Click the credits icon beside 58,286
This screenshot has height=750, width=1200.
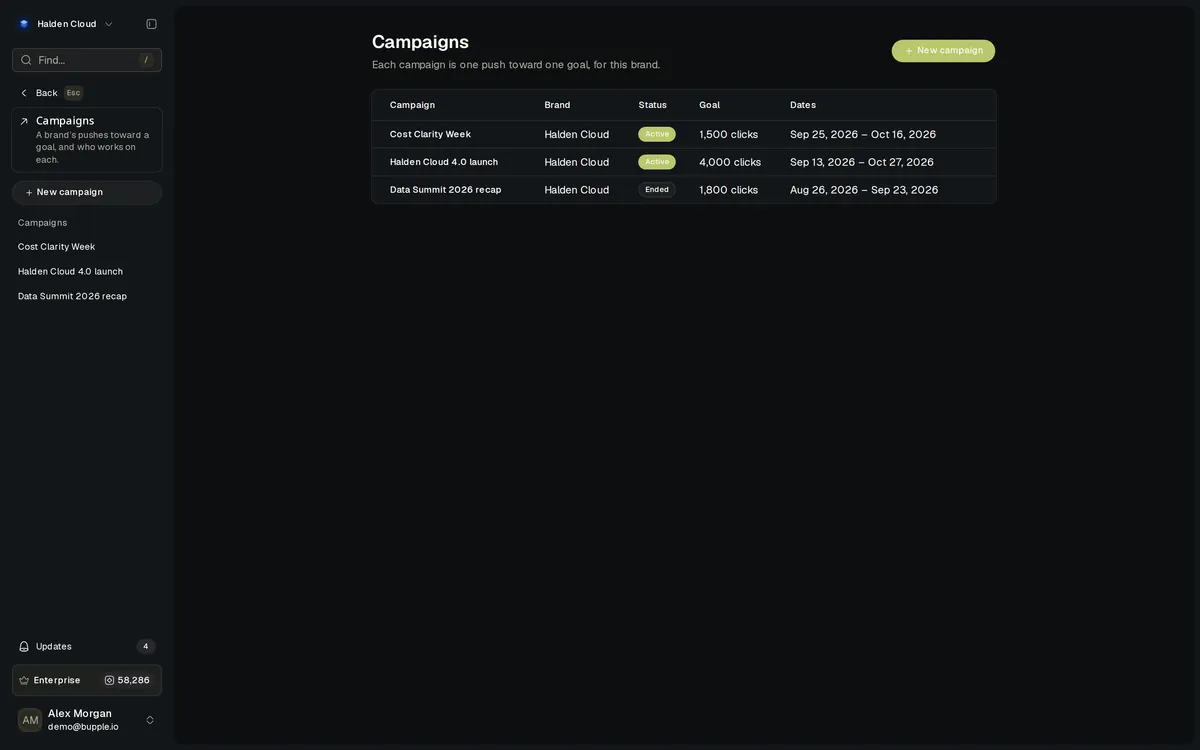click(x=110, y=680)
